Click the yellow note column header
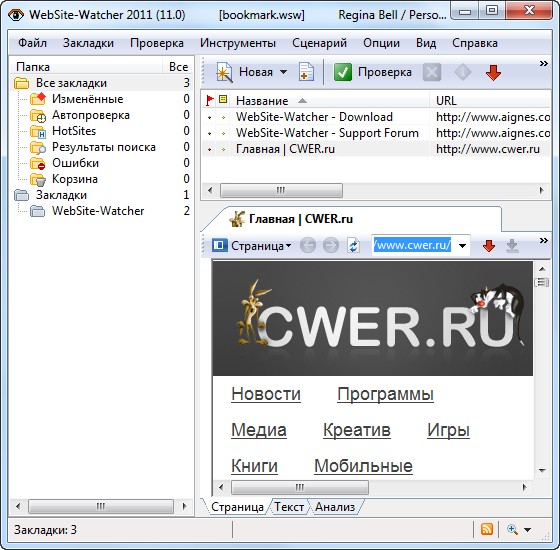Image resolution: width=560 pixels, height=550 pixels. [x=223, y=99]
